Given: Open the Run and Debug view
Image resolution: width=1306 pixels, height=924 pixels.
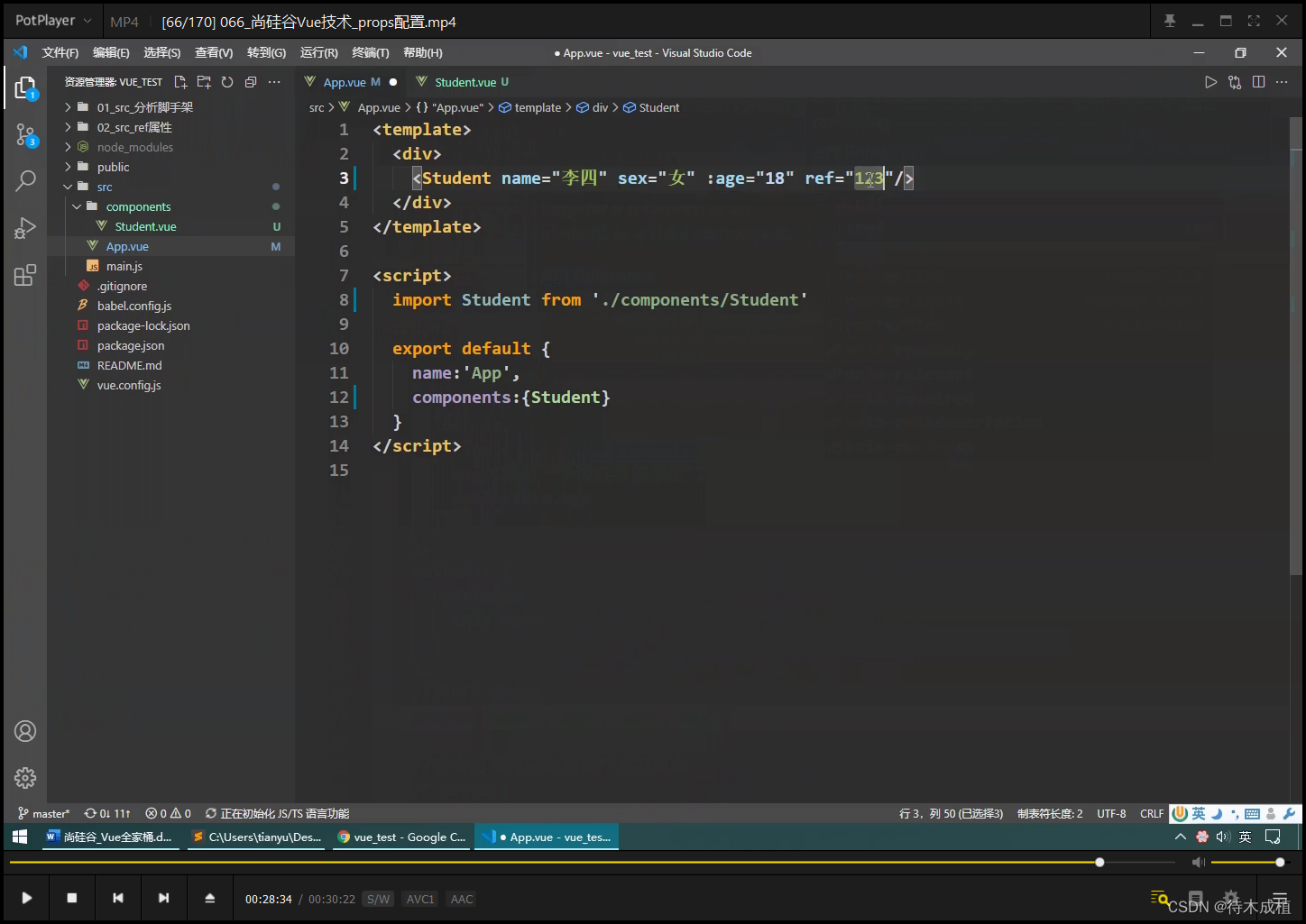Looking at the screenshot, I should (x=25, y=228).
